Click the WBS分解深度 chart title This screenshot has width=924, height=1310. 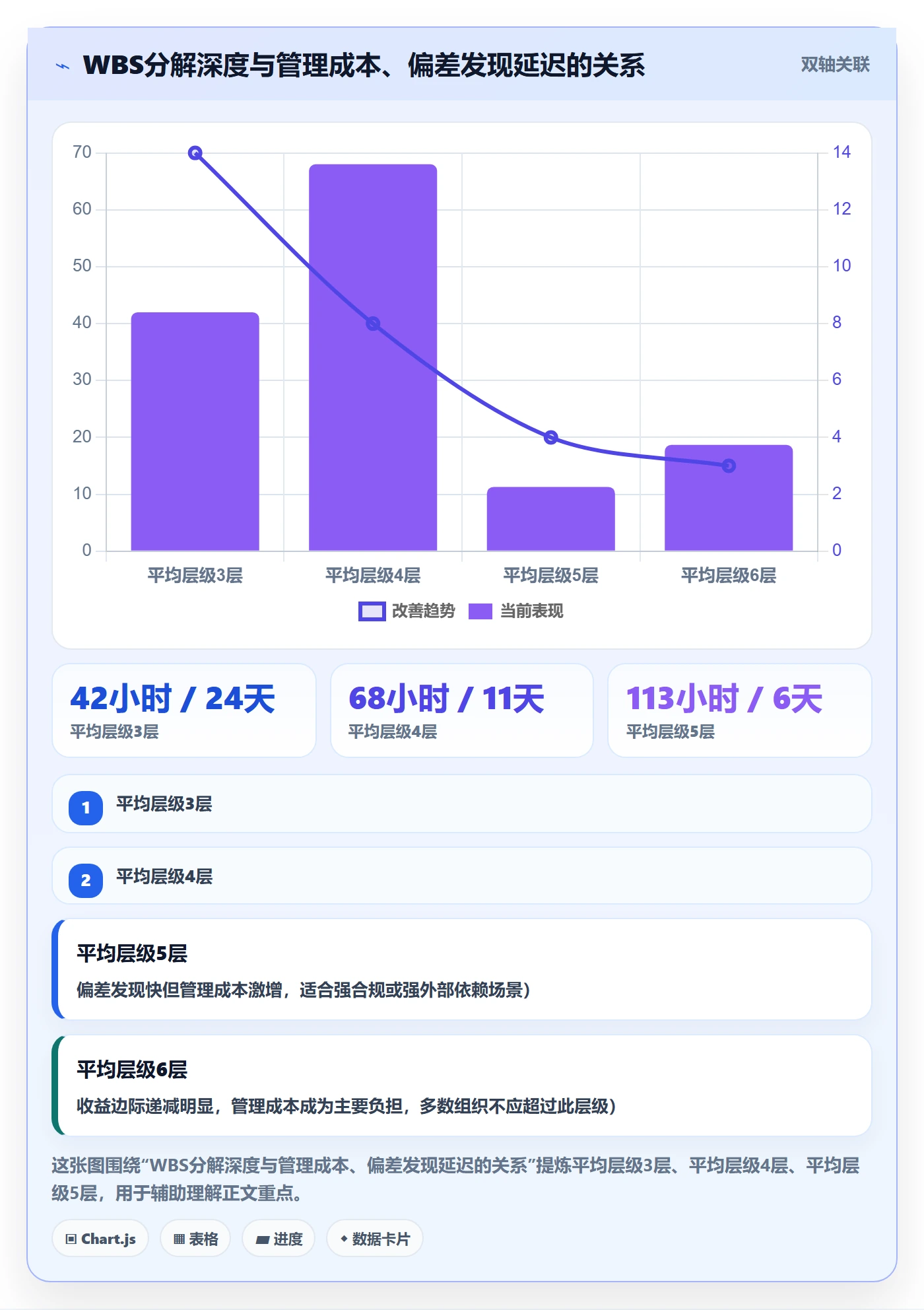(x=364, y=65)
